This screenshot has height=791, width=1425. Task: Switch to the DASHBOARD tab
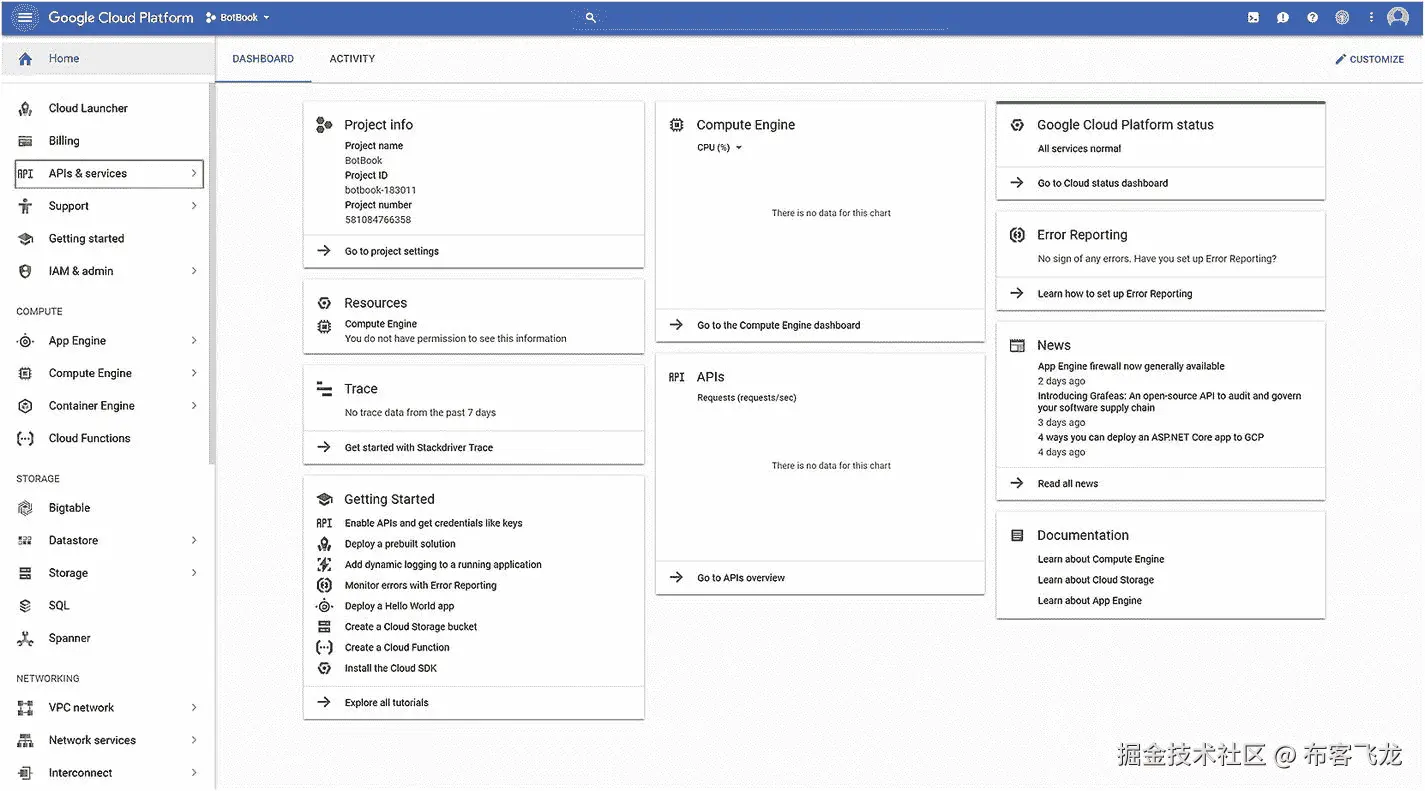point(263,59)
